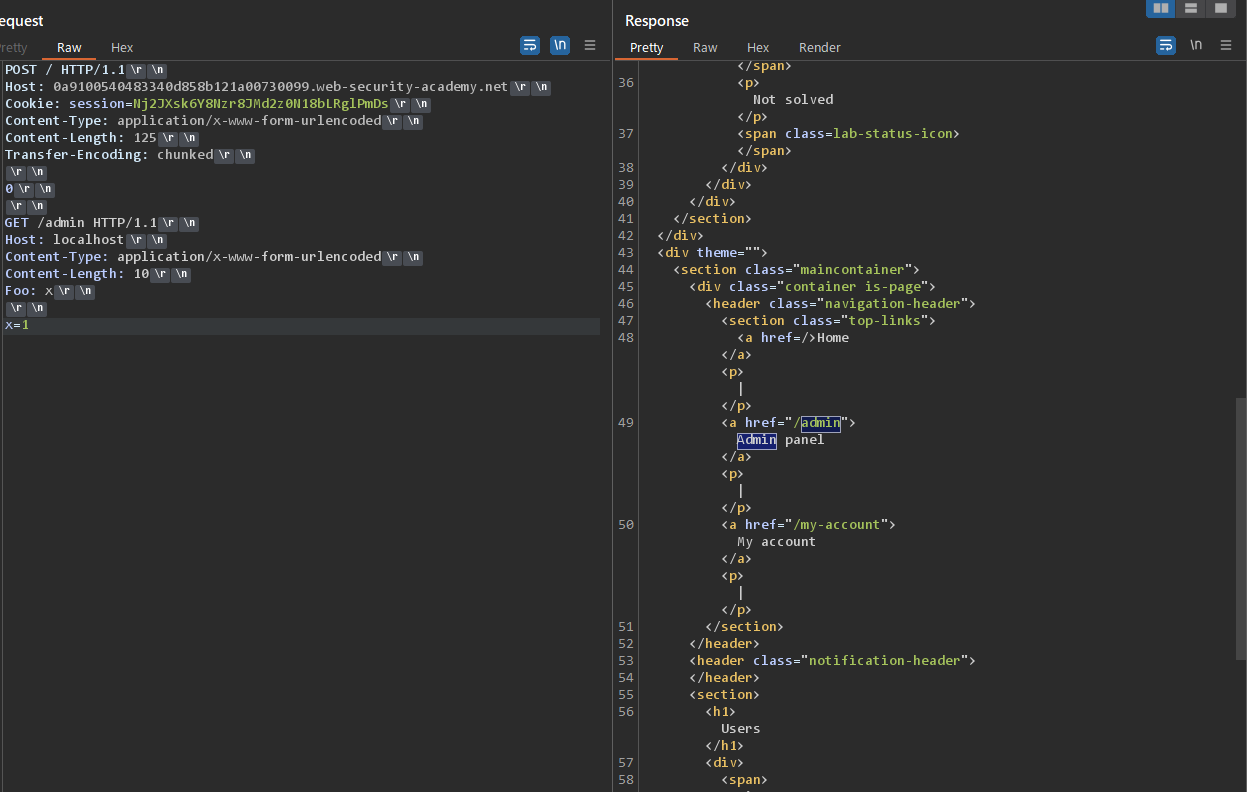This screenshot has width=1247, height=792.
Task: Click div class container is-page line
Action: (x=812, y=287)
